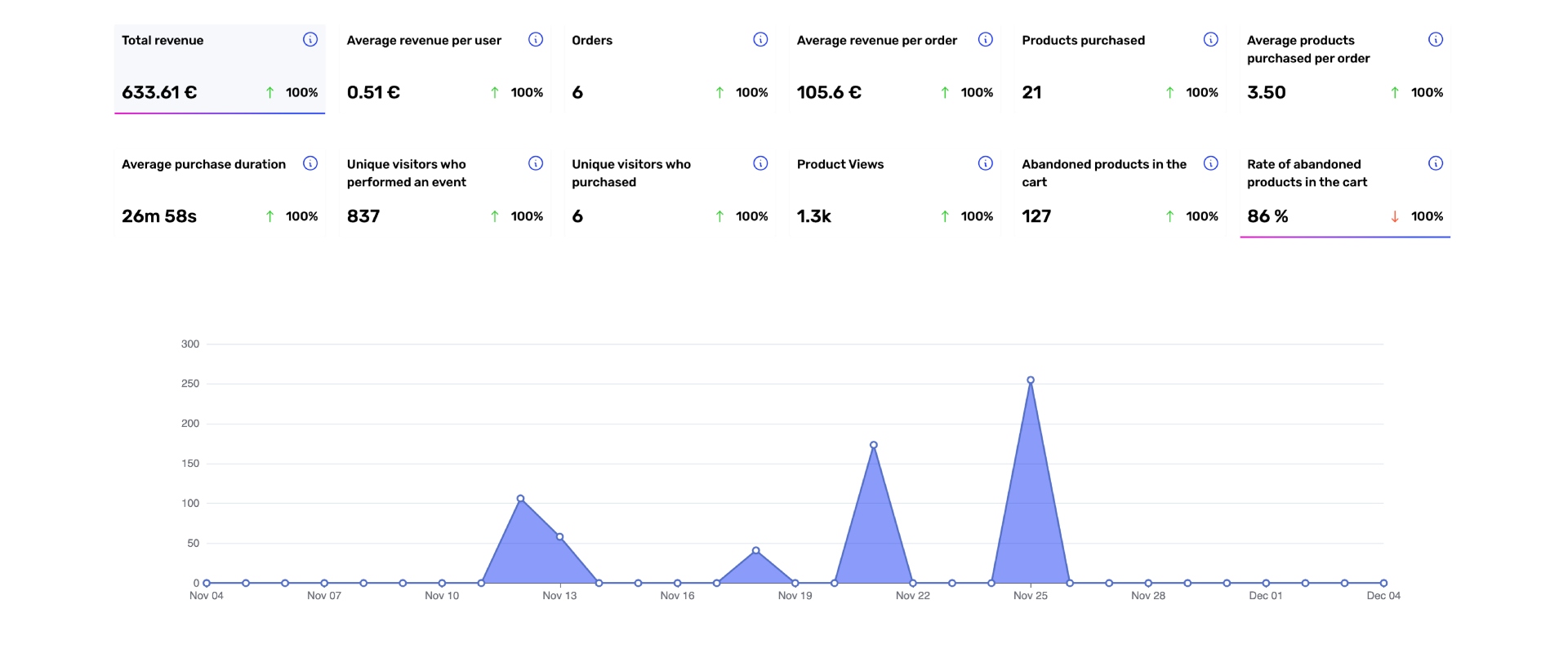Click the 26m 58s duration value
Viewport: 1568px width, 653px height.
(x=159, y=216)
